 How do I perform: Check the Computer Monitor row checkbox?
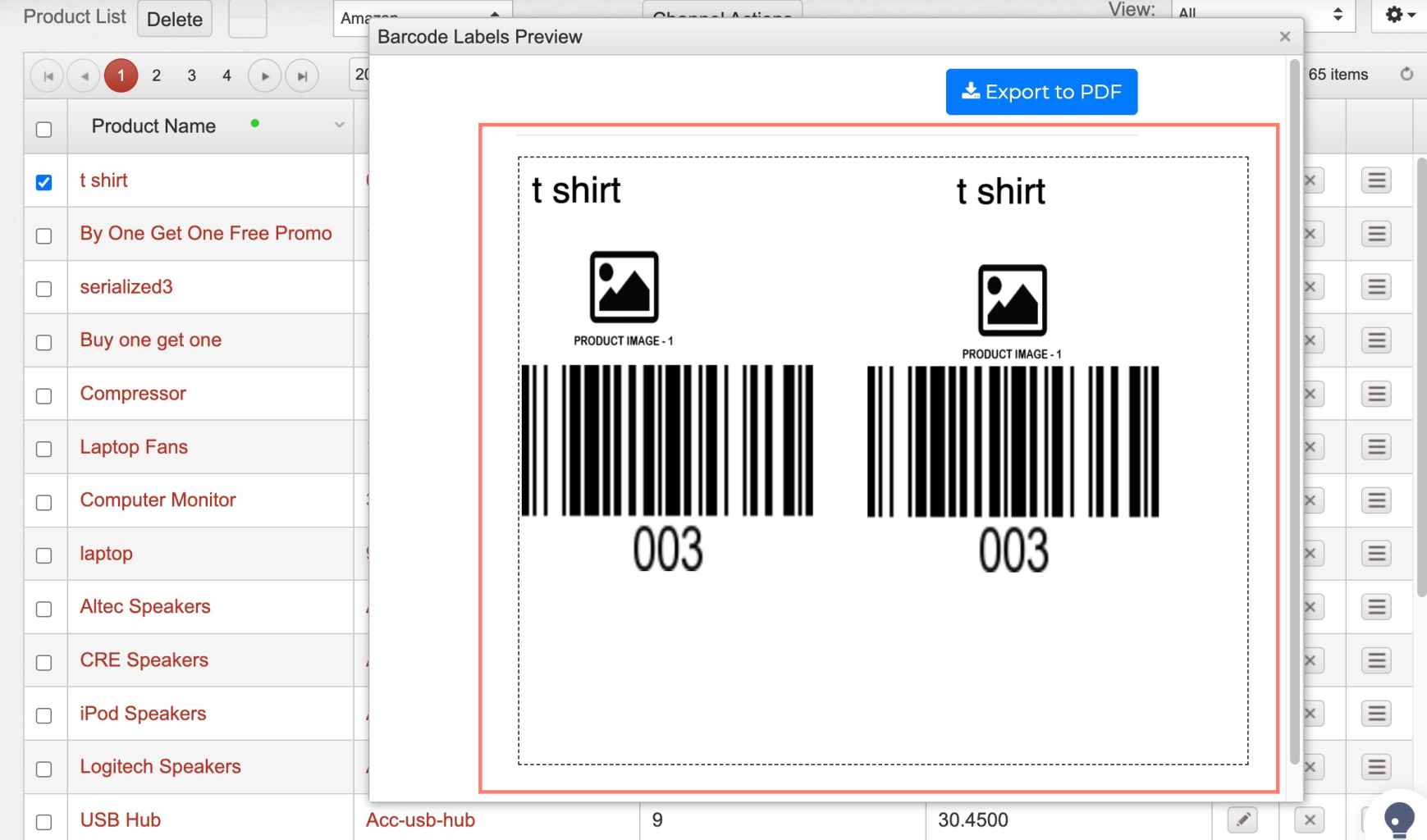[x=44, y=502]
